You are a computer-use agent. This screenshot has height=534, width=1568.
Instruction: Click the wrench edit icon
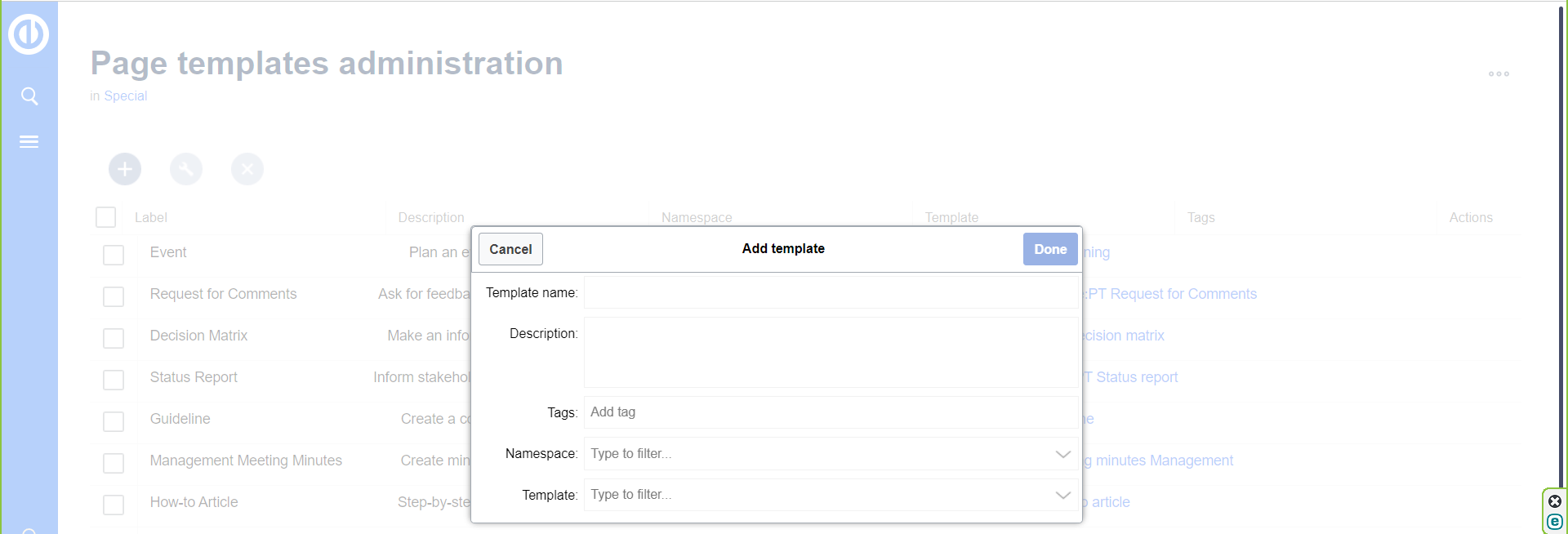tap(186, 169)
